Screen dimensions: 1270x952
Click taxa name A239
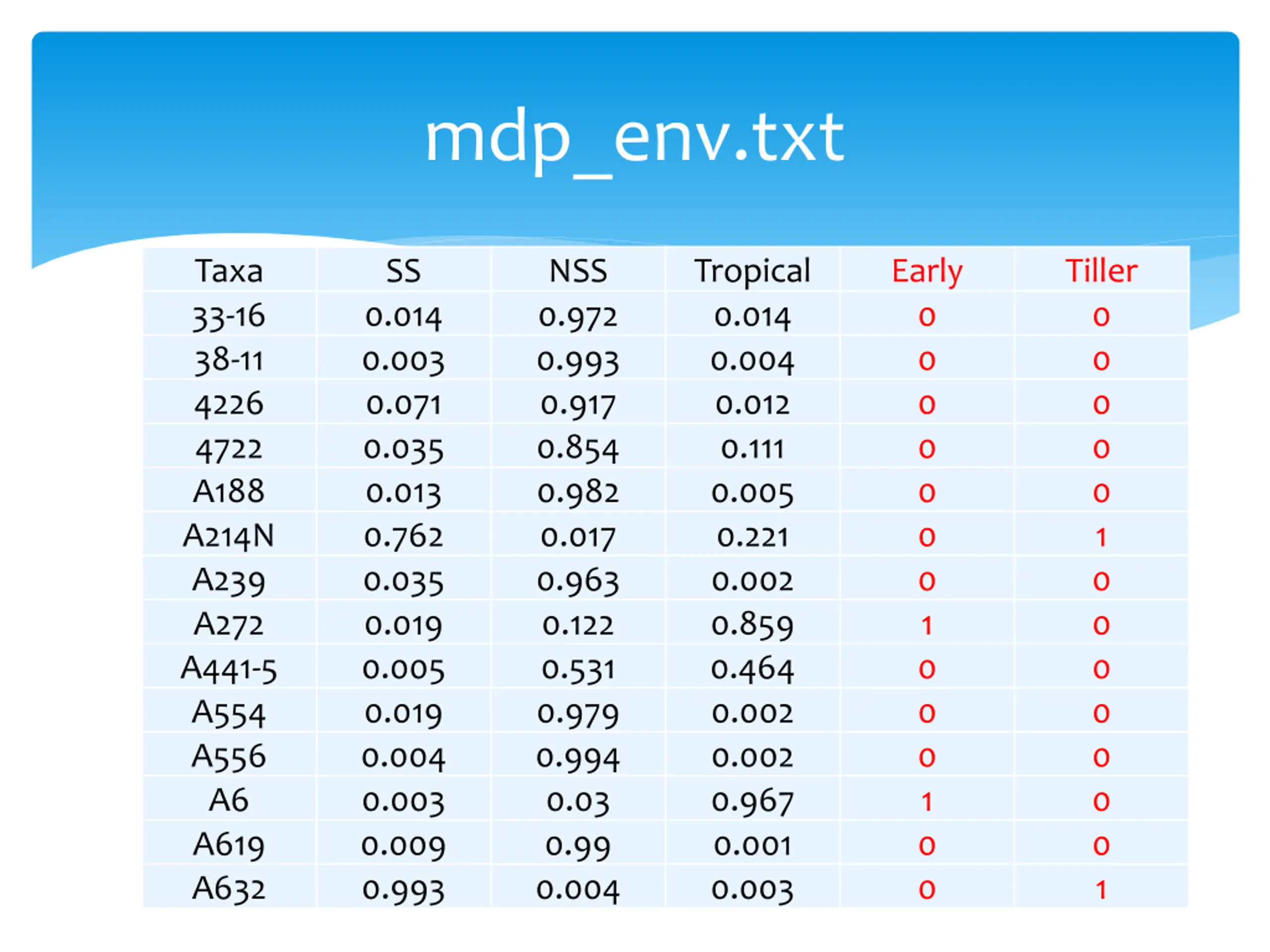point(229,581)
